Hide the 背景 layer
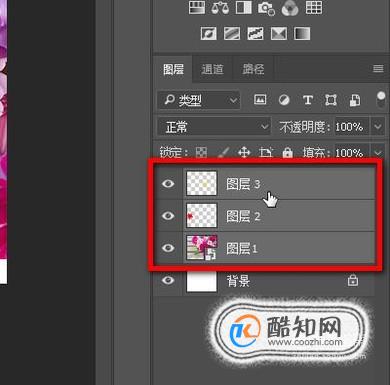The image size is (390, 385). click(x=168, y=280)
